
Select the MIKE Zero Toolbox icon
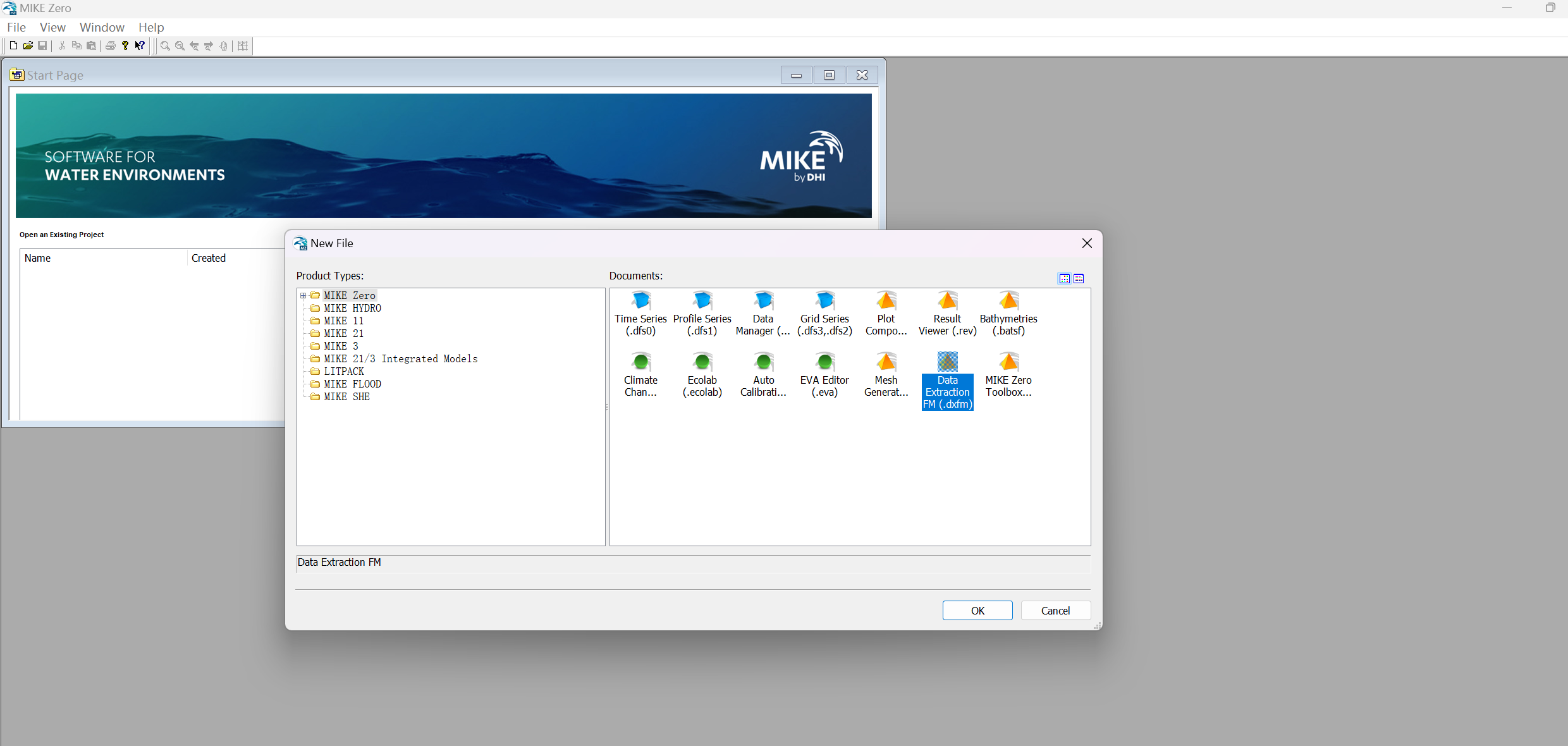(x=1008, y=376)
